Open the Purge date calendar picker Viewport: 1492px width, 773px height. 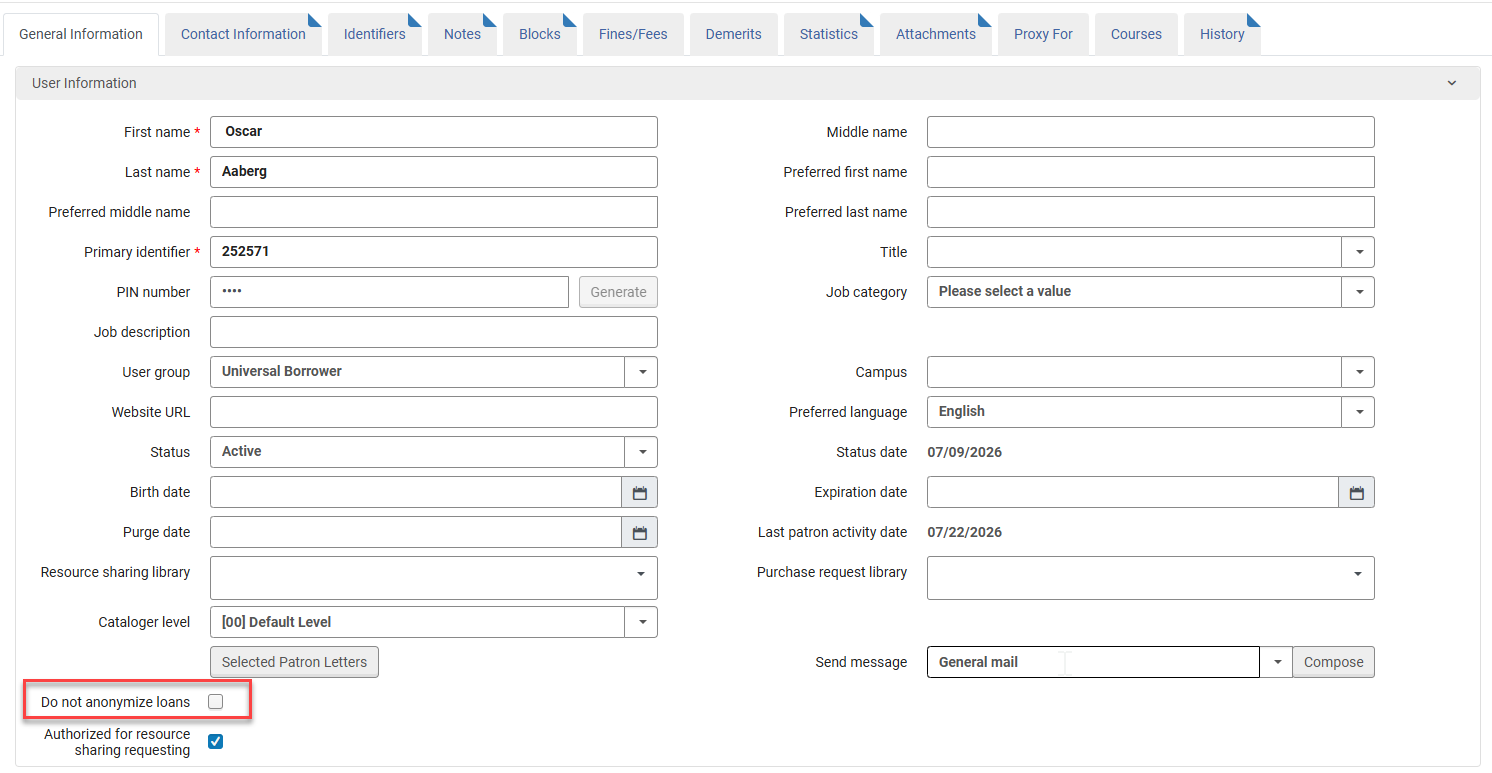point(640,532)
